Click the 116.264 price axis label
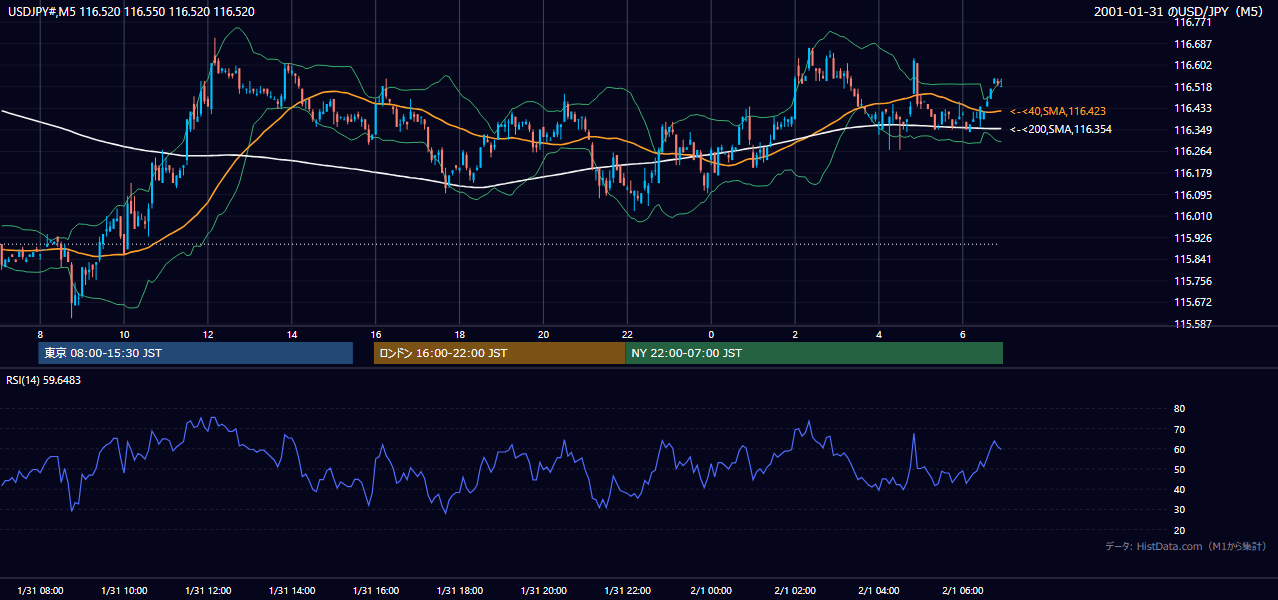Image resolution: width=1278 pixels, height=600 pixels. point(1192,151)
